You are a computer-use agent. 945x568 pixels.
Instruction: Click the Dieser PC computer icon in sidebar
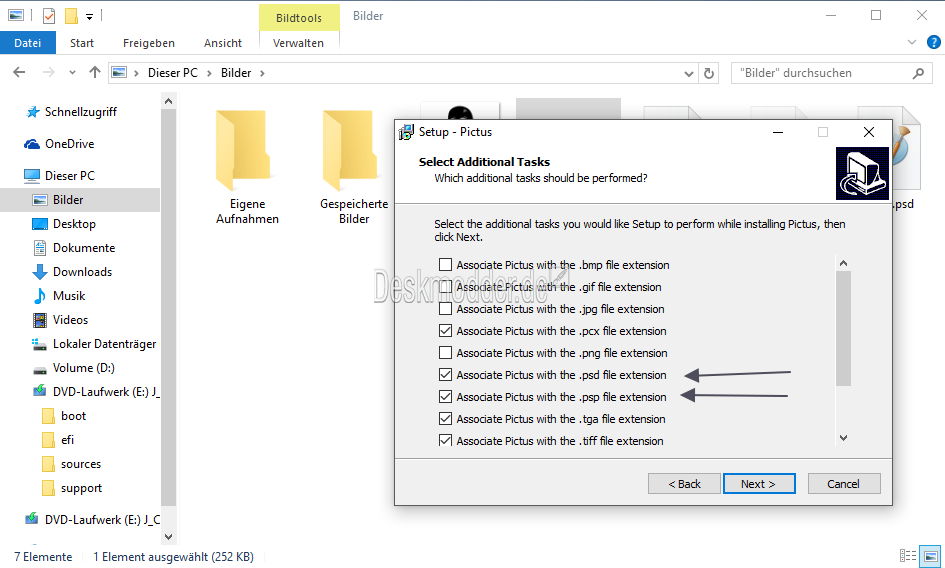click(31, 175)
